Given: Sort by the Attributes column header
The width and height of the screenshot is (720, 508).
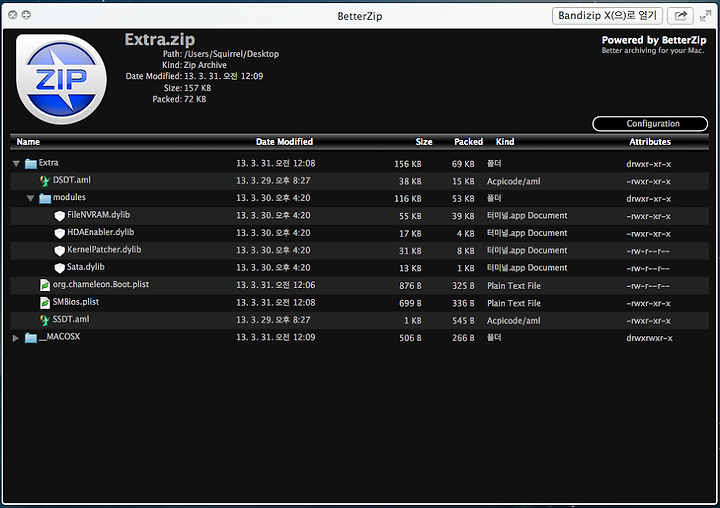Looking at the screenshot, I should tap(650, 142).
